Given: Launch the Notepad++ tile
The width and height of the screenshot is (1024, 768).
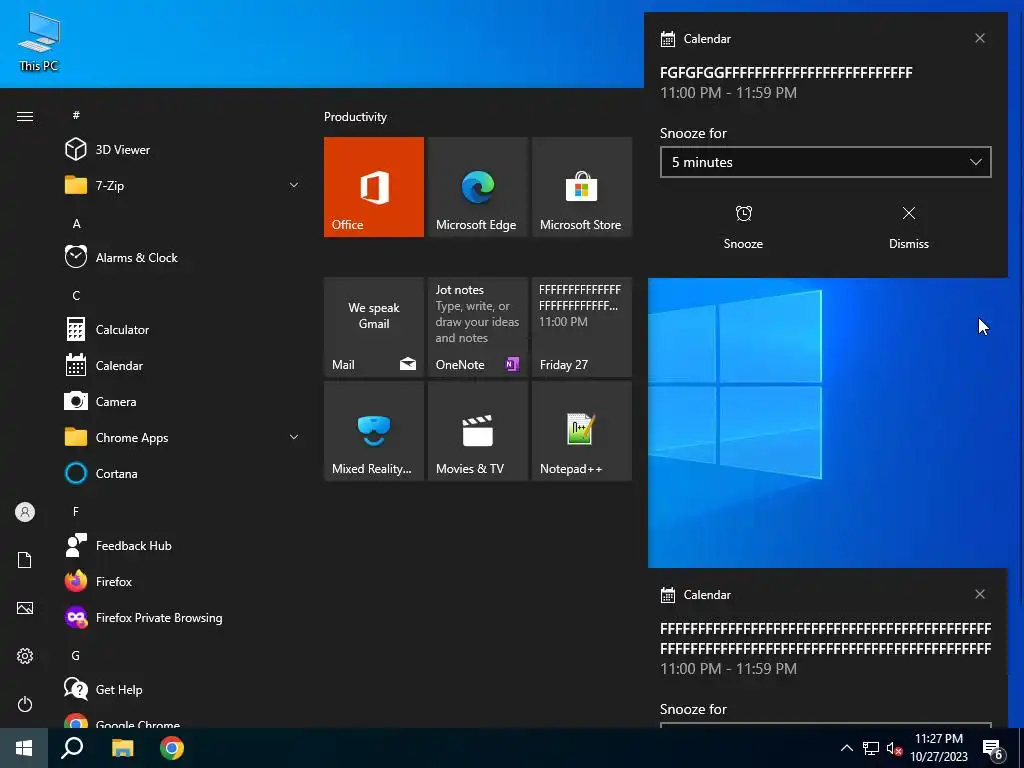Looking at the screenshot, I should coord(582,431).
